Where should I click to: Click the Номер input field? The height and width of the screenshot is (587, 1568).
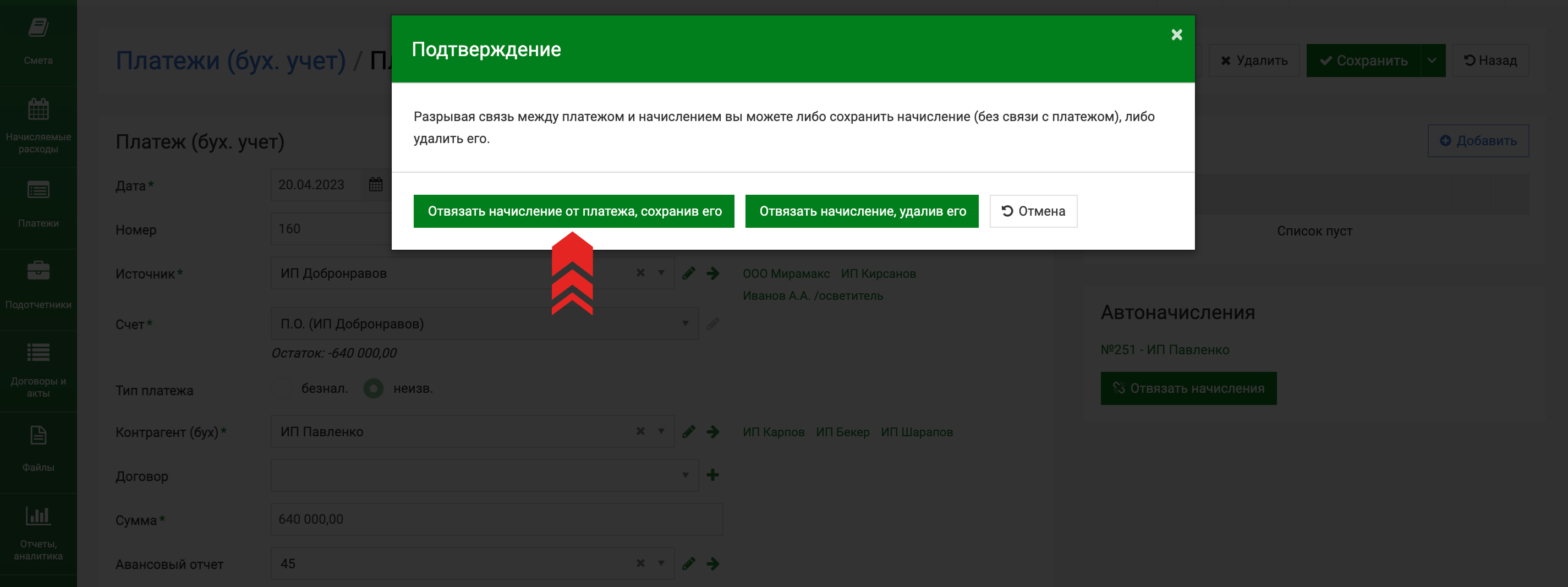tap(331, 229)
